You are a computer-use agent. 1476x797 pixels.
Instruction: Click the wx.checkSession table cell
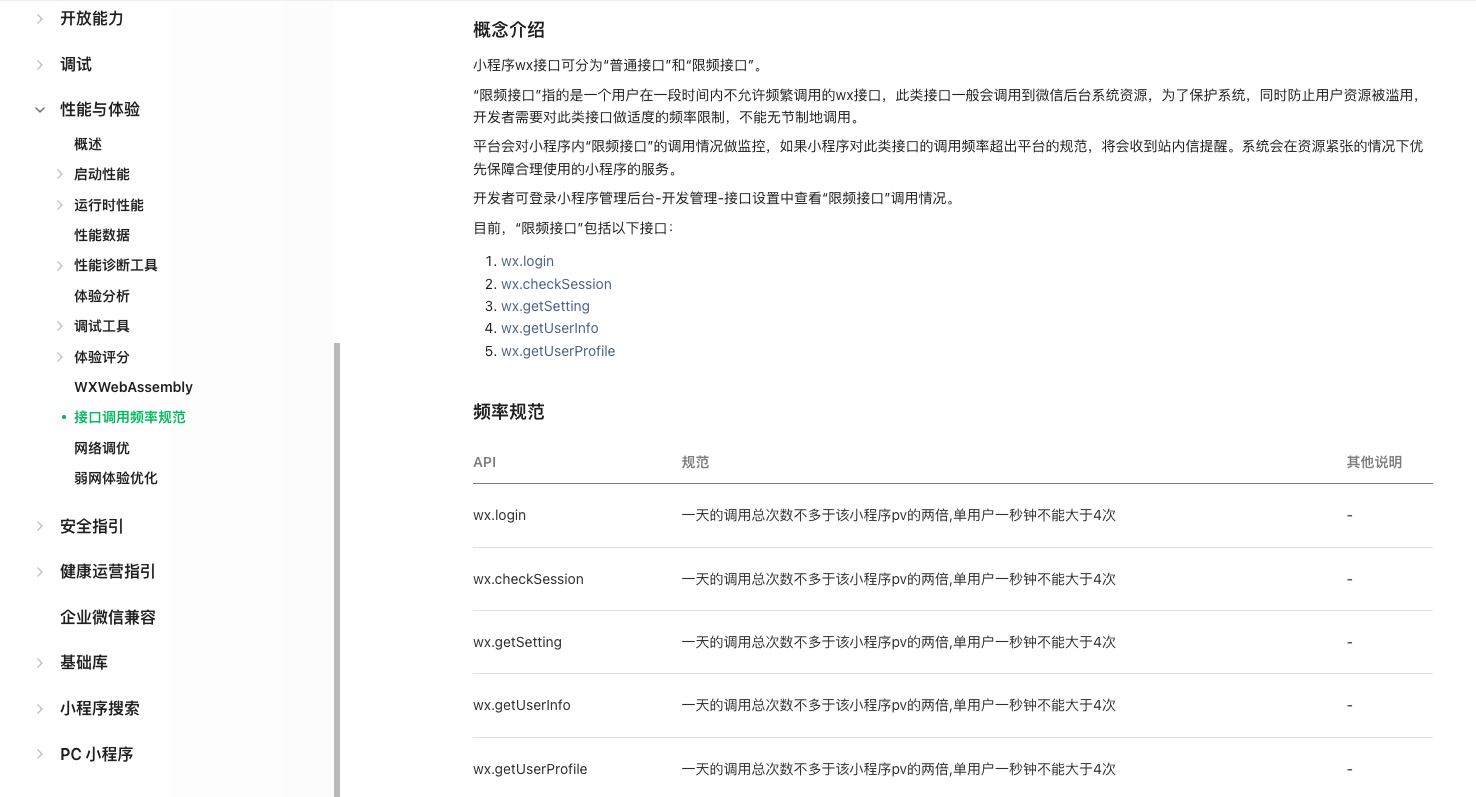pyautogui.click(x=528, y=579)
